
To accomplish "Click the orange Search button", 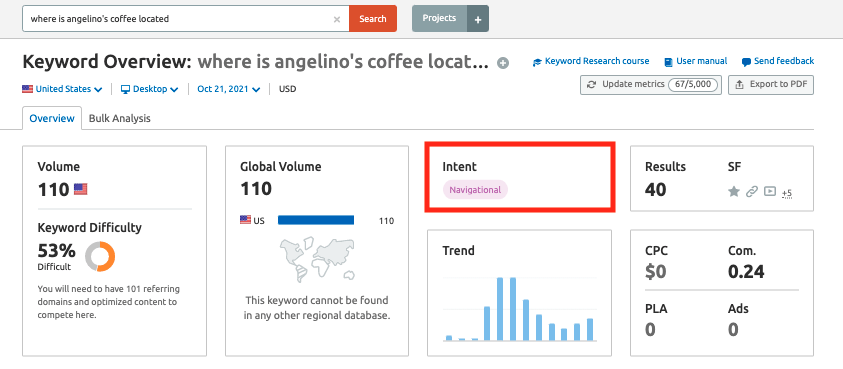I will point(373,19).
